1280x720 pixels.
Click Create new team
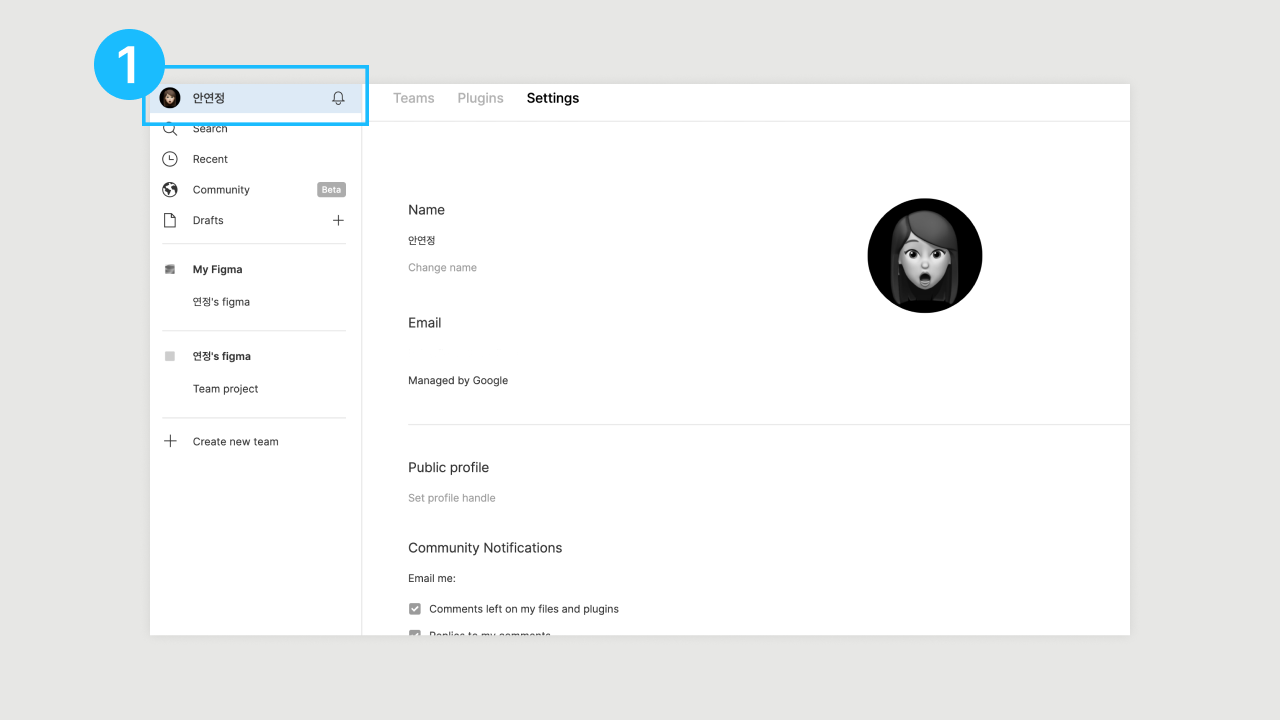coord(236,442)
